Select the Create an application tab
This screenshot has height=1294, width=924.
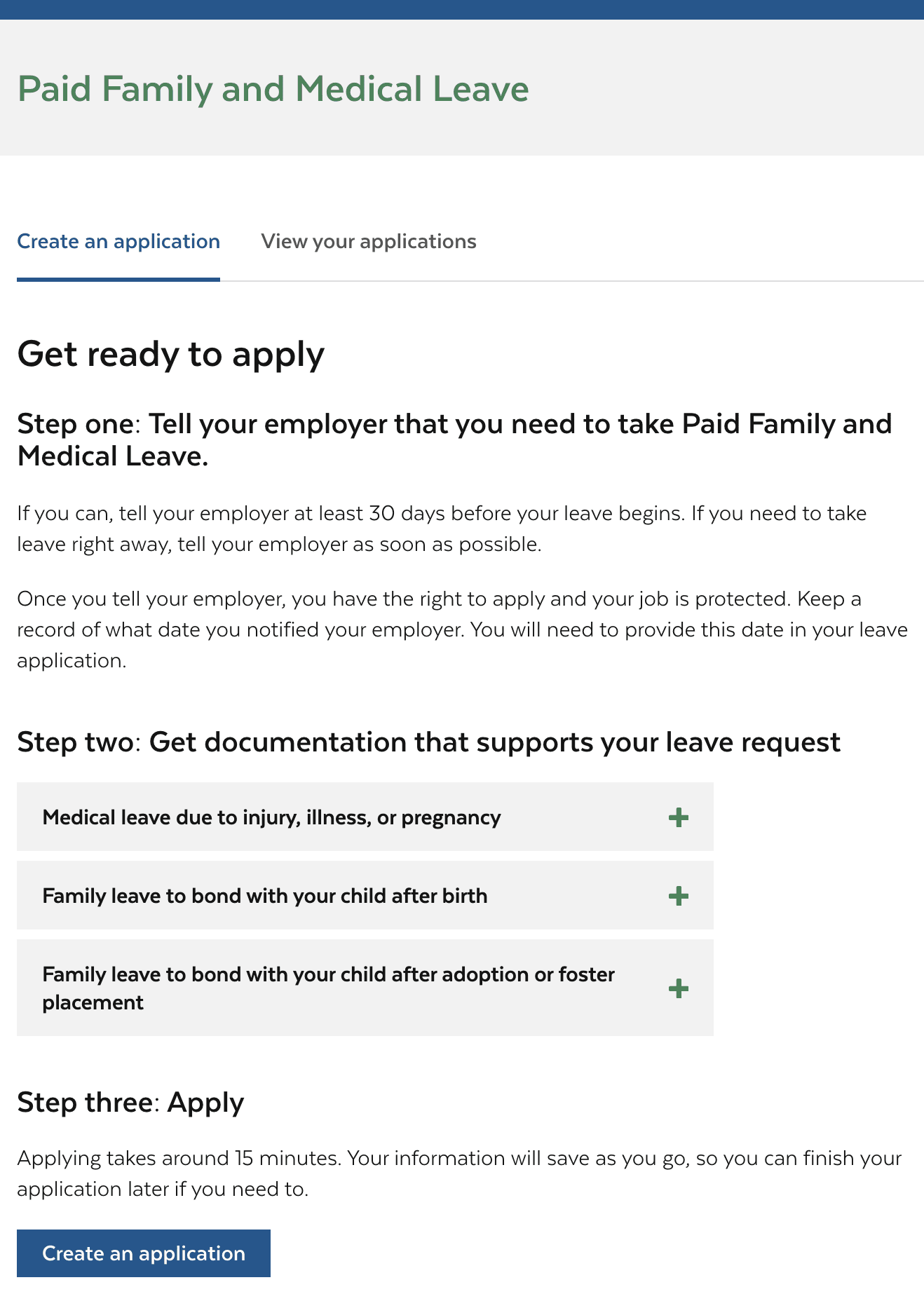tap(118, 241)
